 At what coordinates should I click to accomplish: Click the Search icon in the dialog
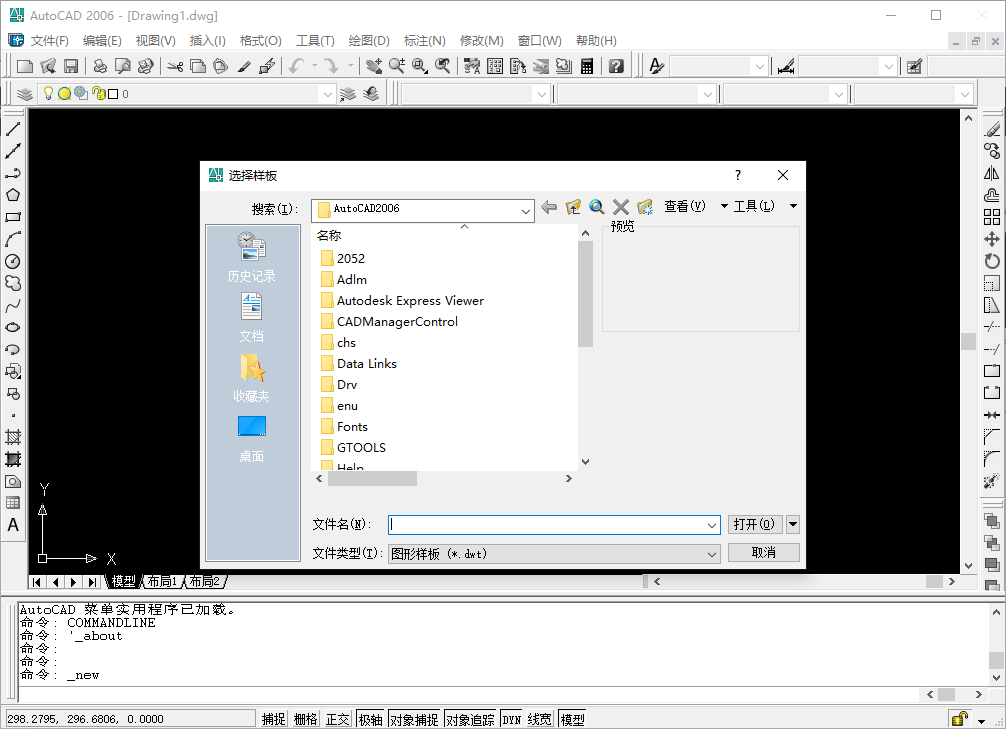(x=596, y=207)
